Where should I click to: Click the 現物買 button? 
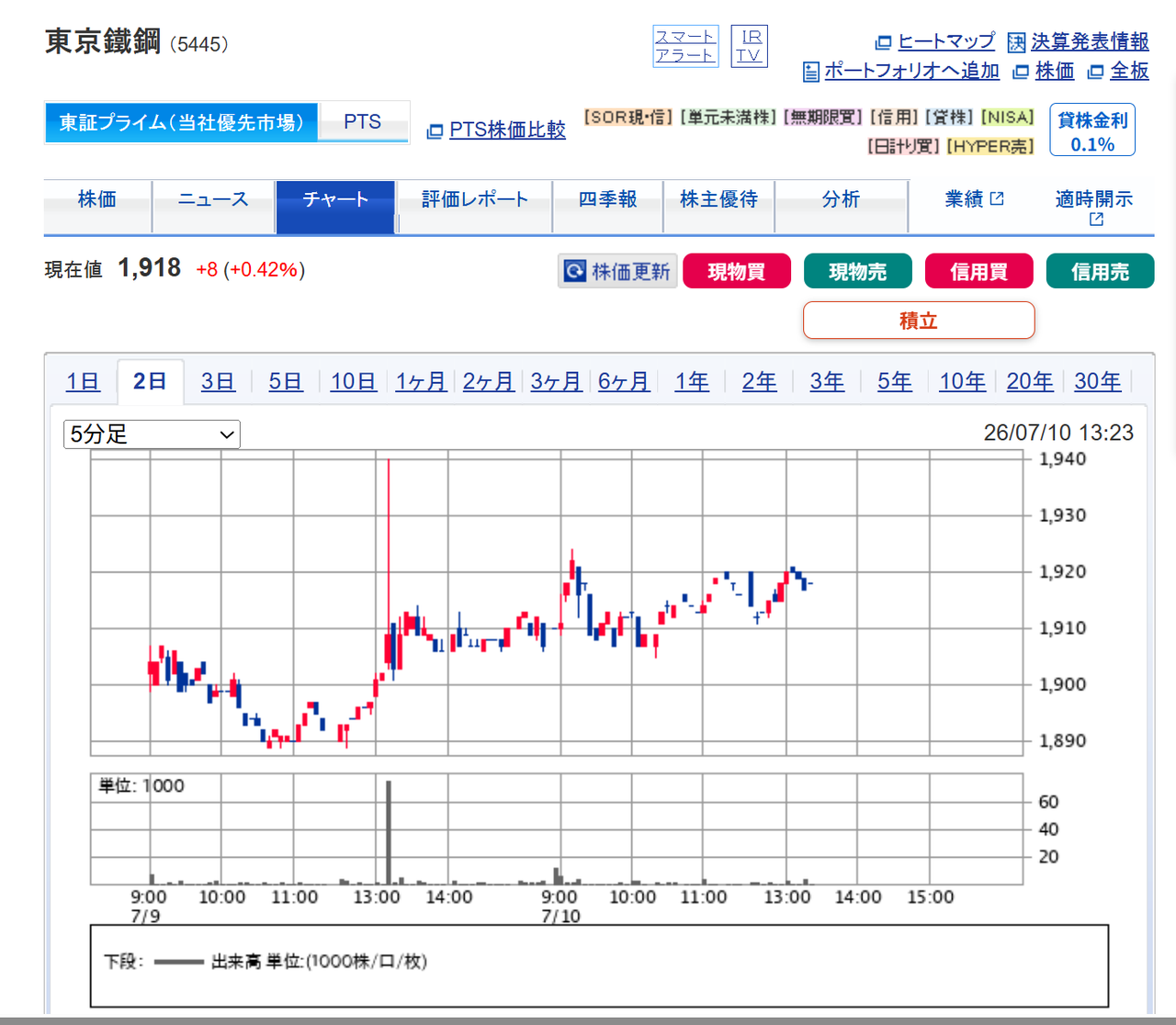coord(737,271)
